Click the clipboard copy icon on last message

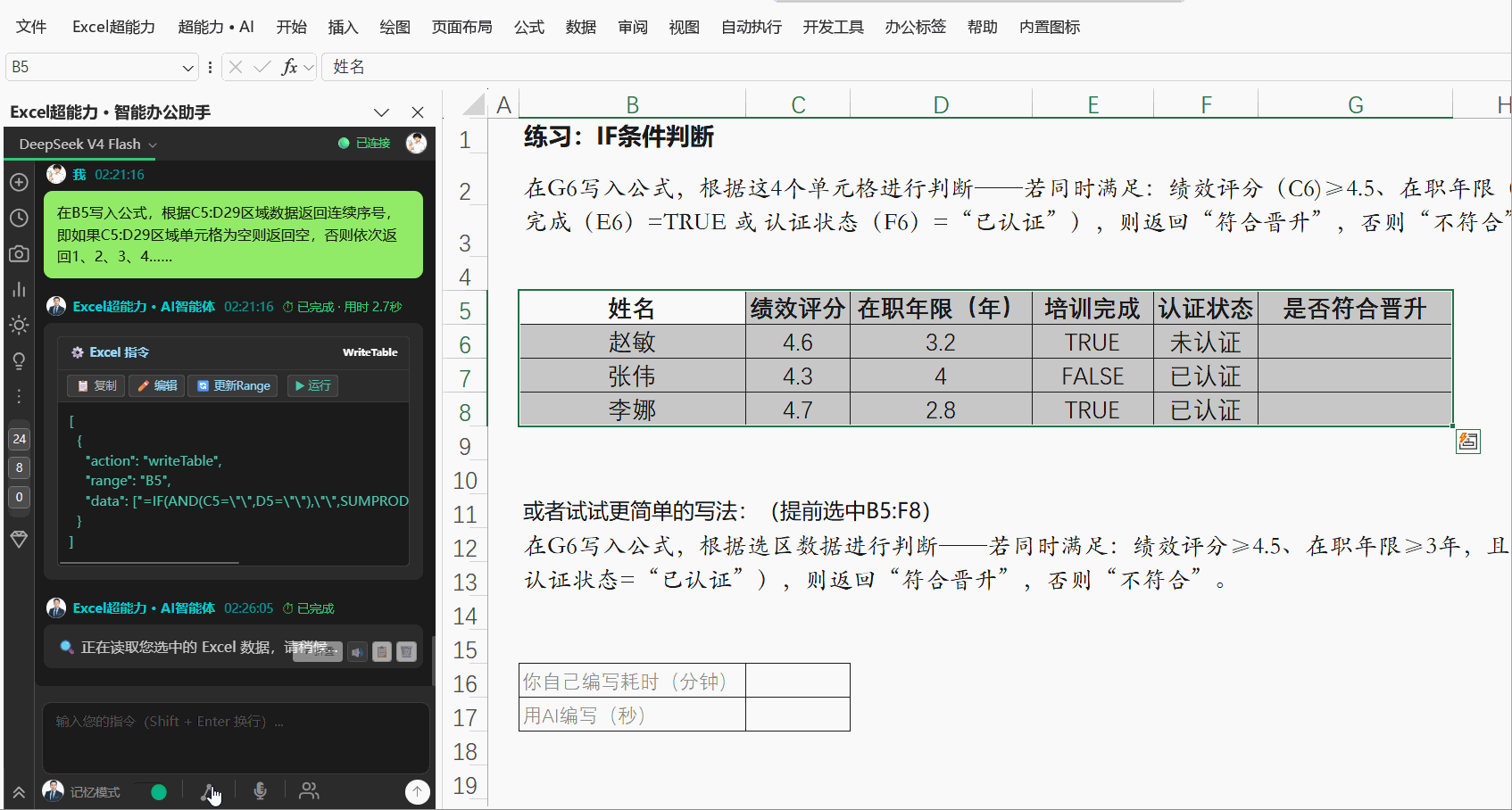point(382,652)
